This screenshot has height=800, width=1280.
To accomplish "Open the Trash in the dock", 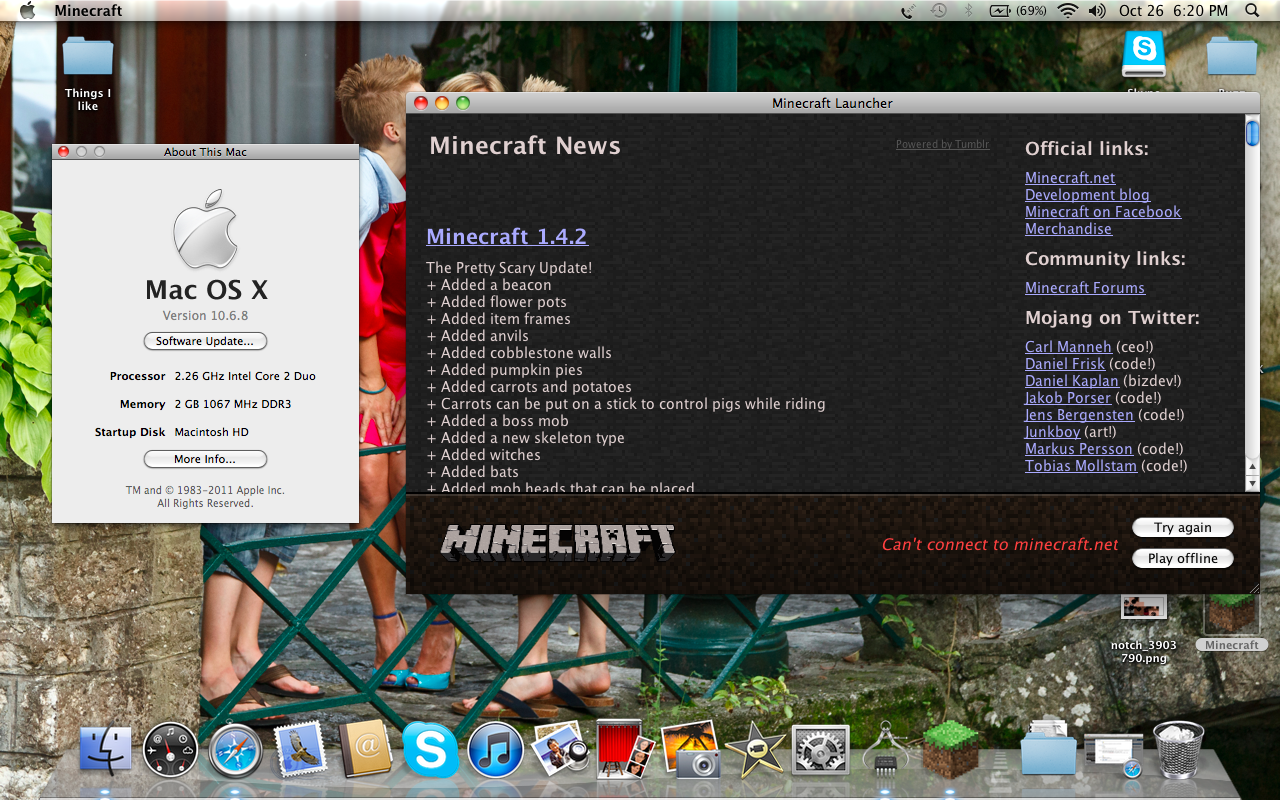I will coord(1178,750).
